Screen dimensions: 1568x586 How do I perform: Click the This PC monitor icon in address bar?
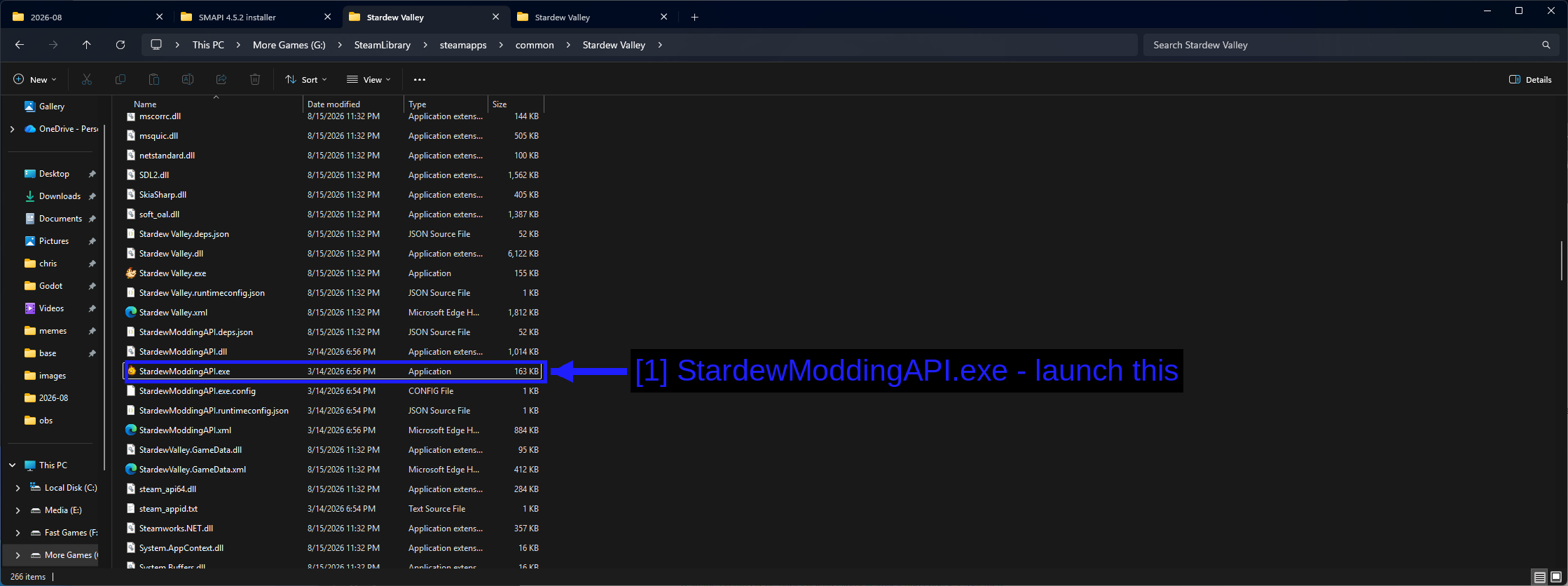tap(156, 45)
